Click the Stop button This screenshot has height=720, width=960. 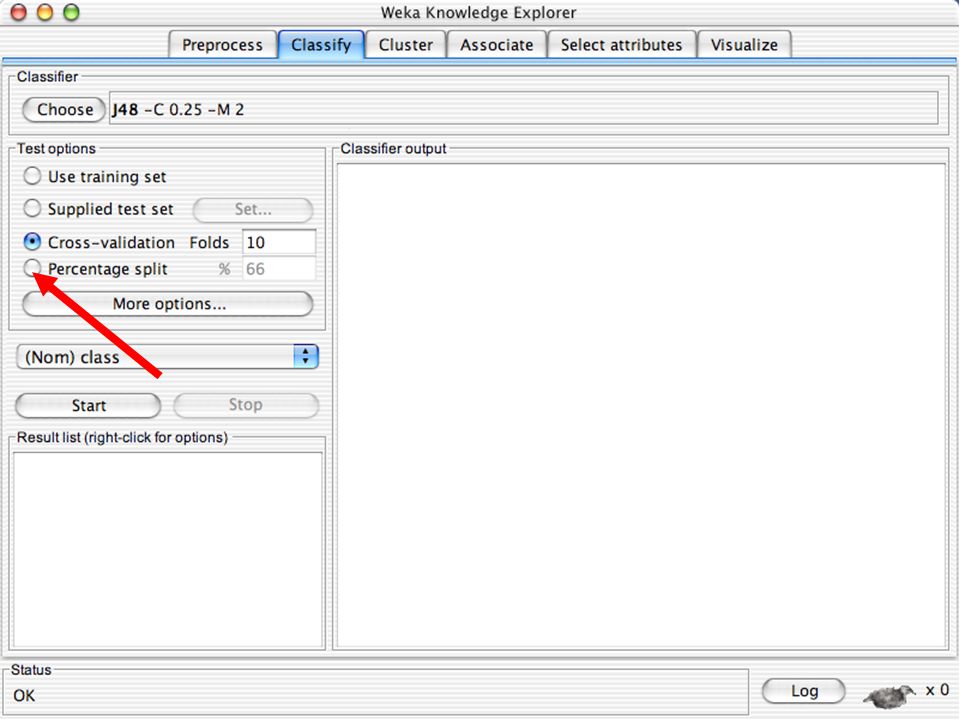click(246, 405)
